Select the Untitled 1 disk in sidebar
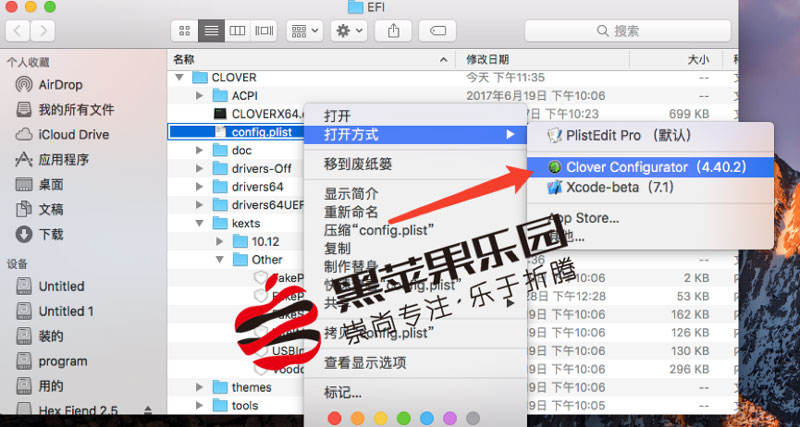The height and width of the screenshot is (427, 800). [x=55, y=311]
